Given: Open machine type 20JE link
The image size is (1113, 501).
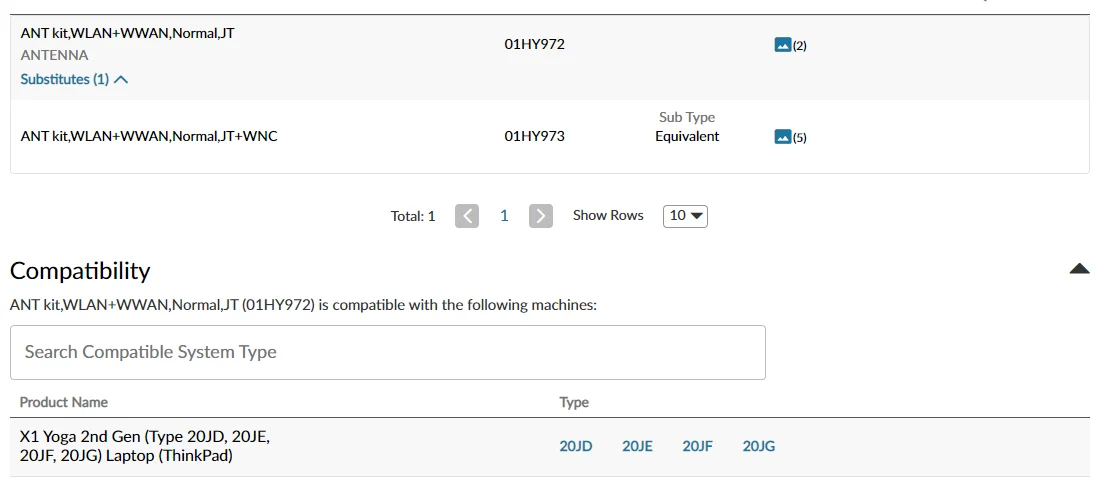Looking at the screenshot, I should click(637, 447).
